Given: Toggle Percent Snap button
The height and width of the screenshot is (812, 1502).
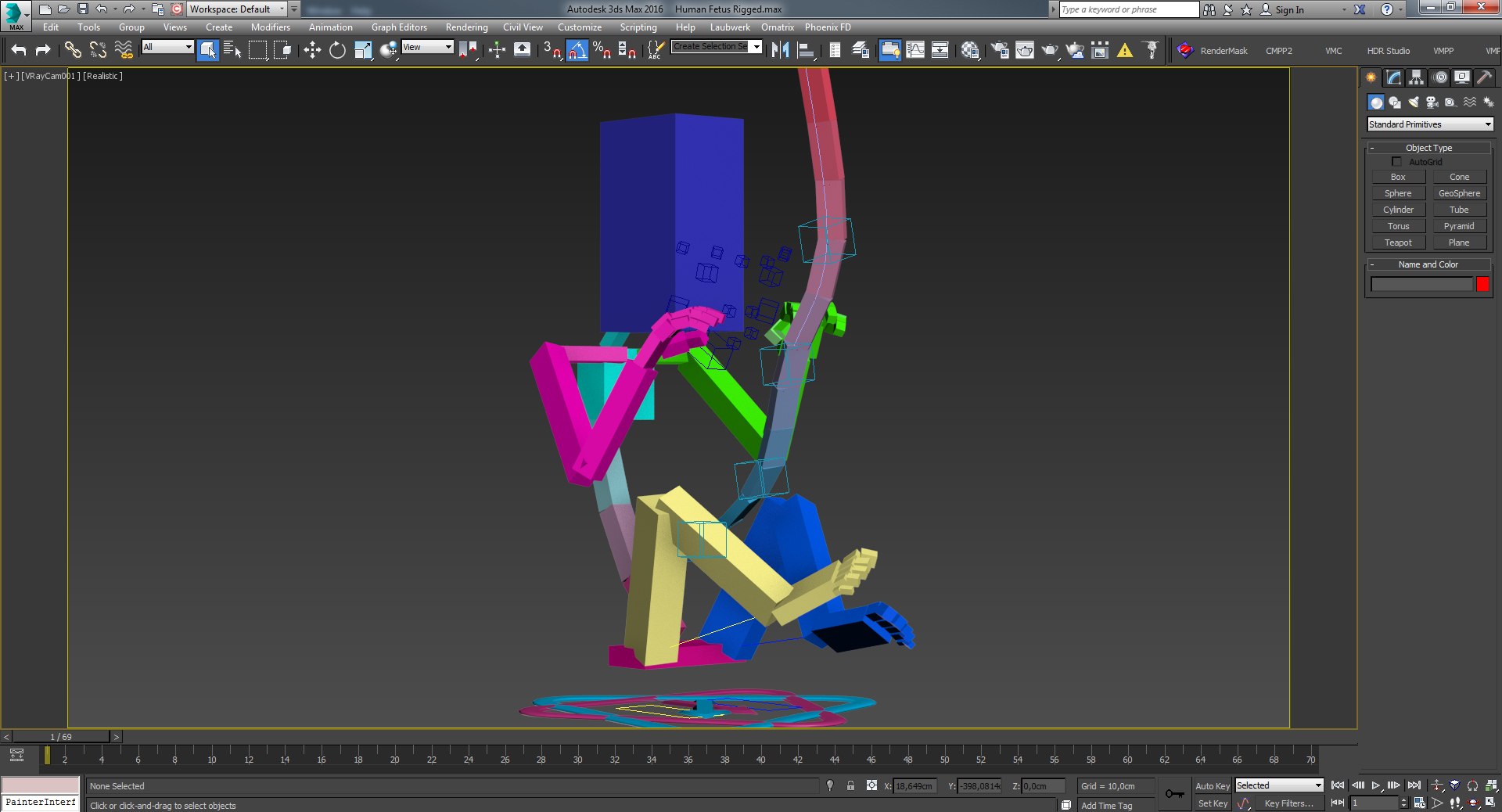Looking at the screenshot, I should point(602,50).
